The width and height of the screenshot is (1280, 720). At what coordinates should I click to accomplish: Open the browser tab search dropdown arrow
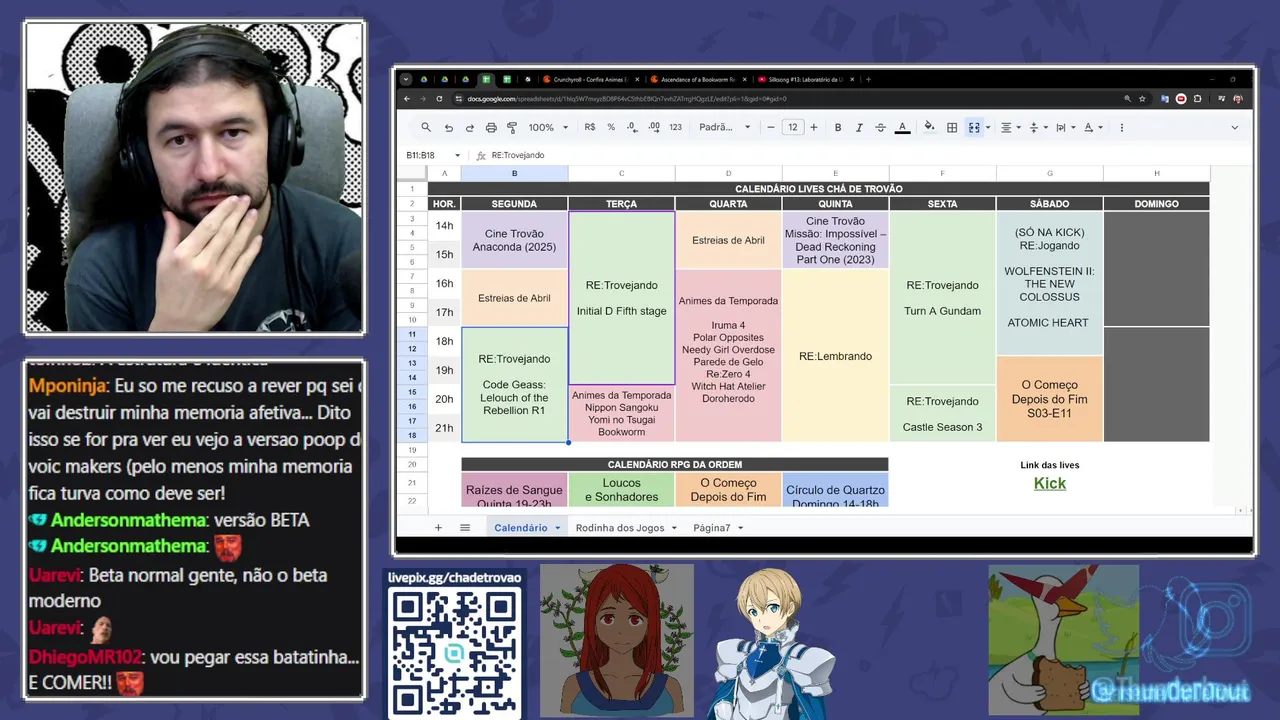coord(406,79)
